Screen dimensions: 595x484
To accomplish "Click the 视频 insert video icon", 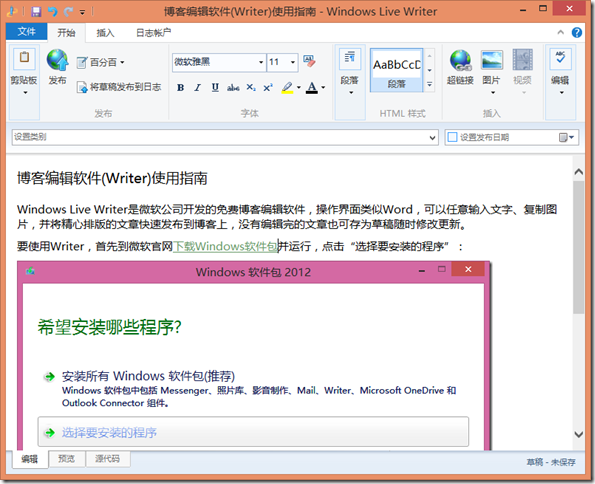I will [x=523, y=60].
